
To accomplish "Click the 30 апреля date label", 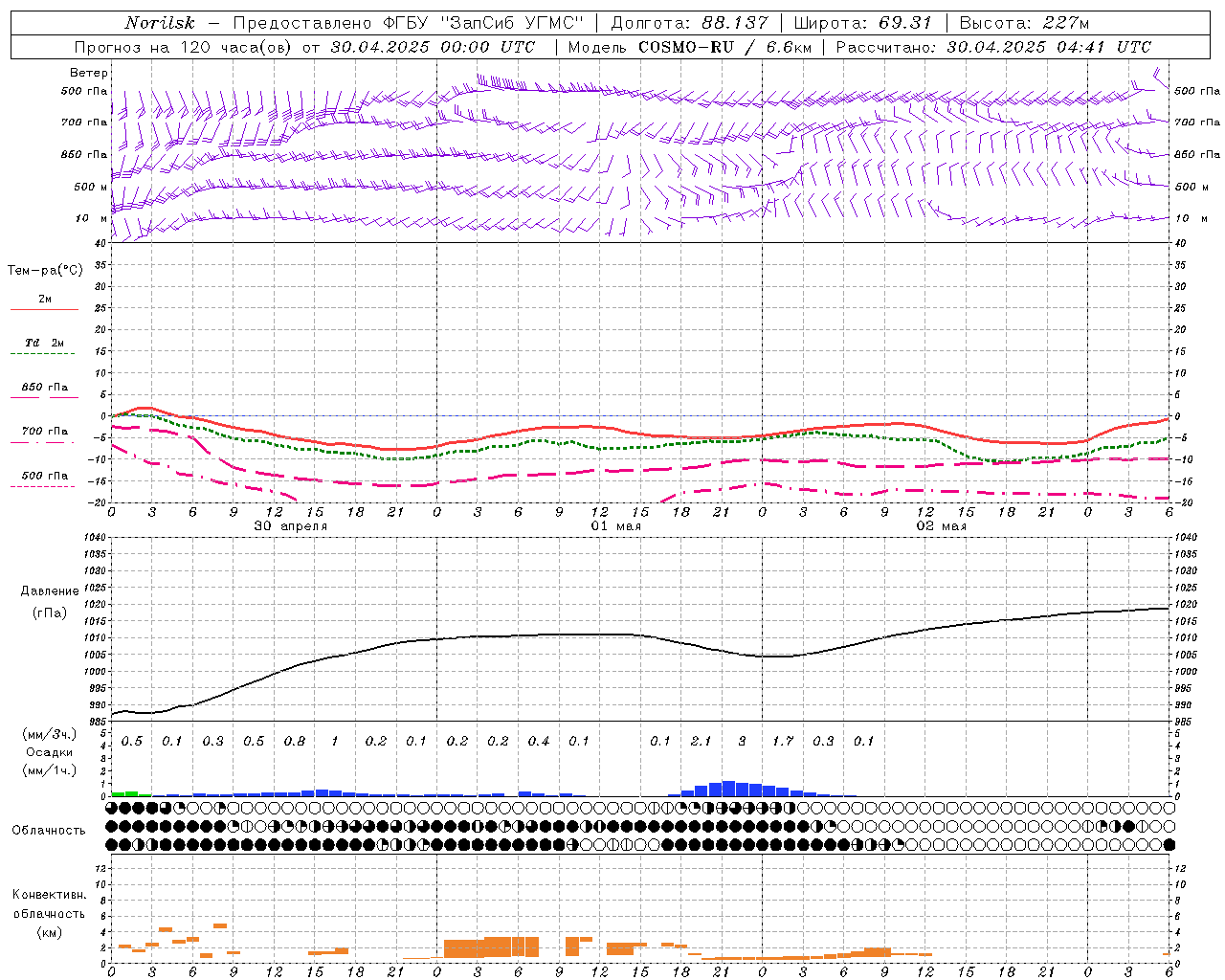I will pos(291,526).
